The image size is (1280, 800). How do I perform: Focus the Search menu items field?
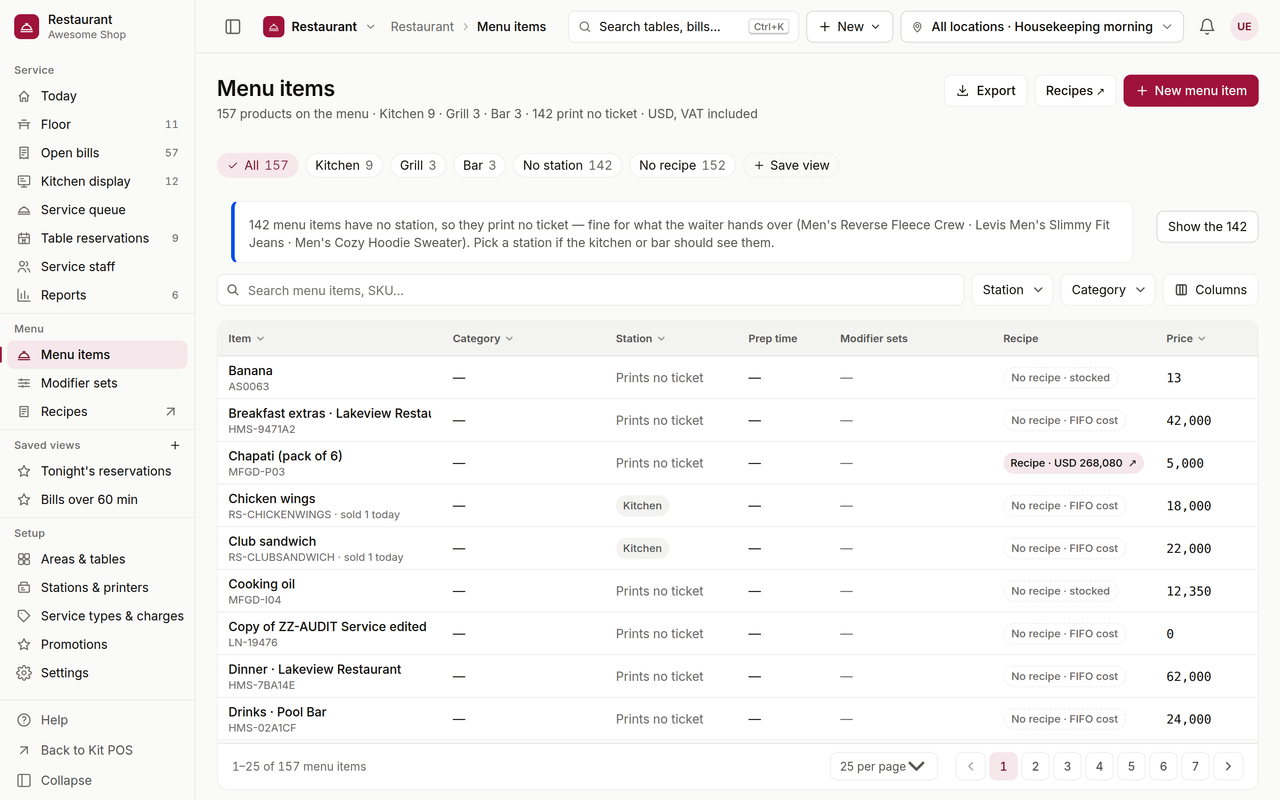pos(590,290)
